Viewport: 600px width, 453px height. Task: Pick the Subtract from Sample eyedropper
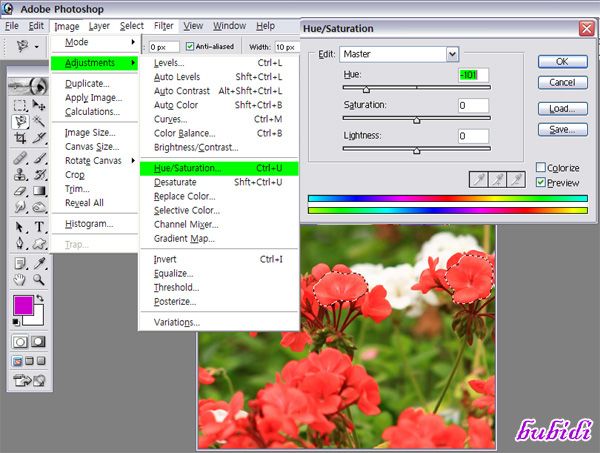(515, 179)
